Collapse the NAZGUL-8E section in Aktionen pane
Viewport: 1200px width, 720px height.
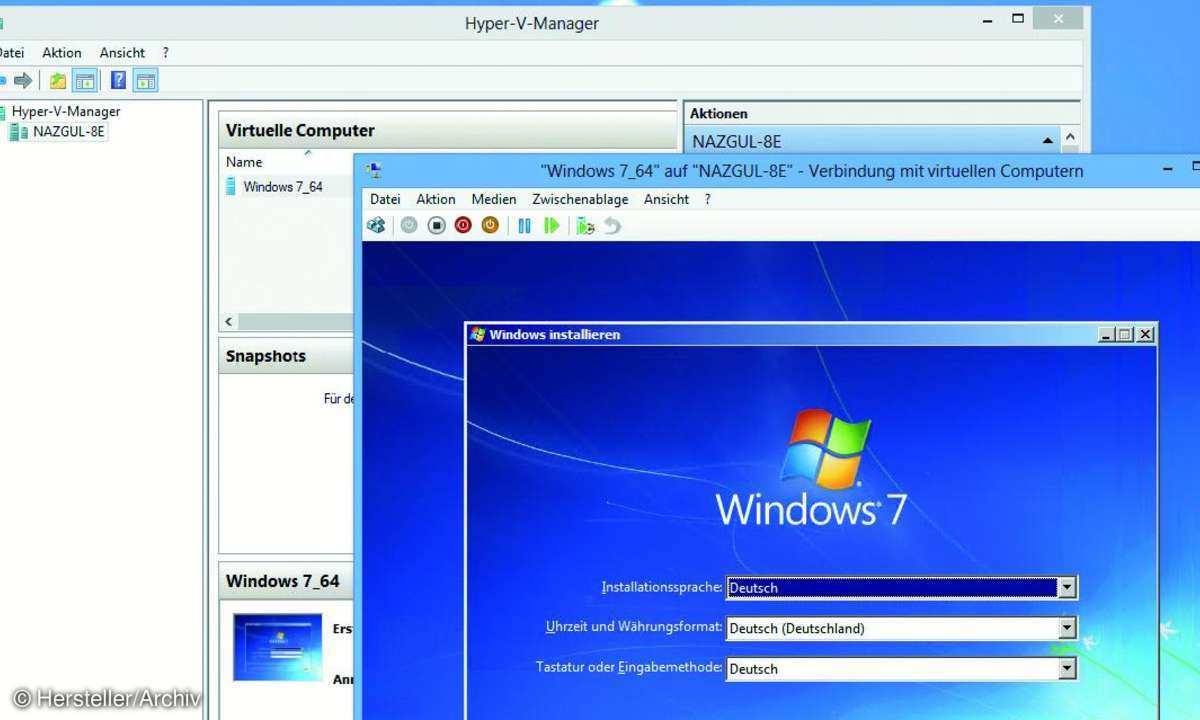tap(1047, 141)
